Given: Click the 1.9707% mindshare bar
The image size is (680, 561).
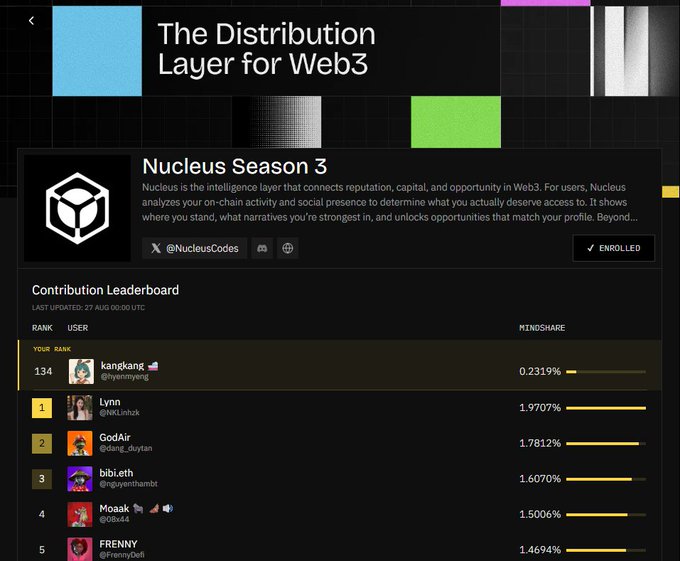Looking at the screenshot, I should [x=606, y=408].
